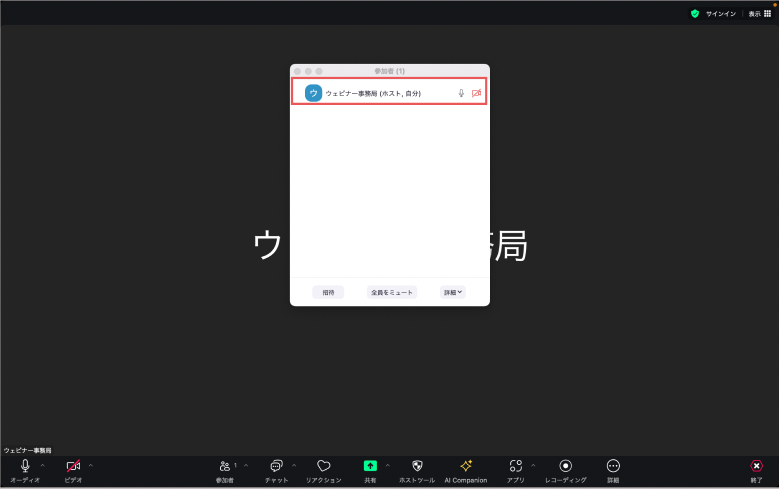Toggle the microphone via オーディオ button
The height and width of the screenshot is (489, 779).
click(25, 466)
